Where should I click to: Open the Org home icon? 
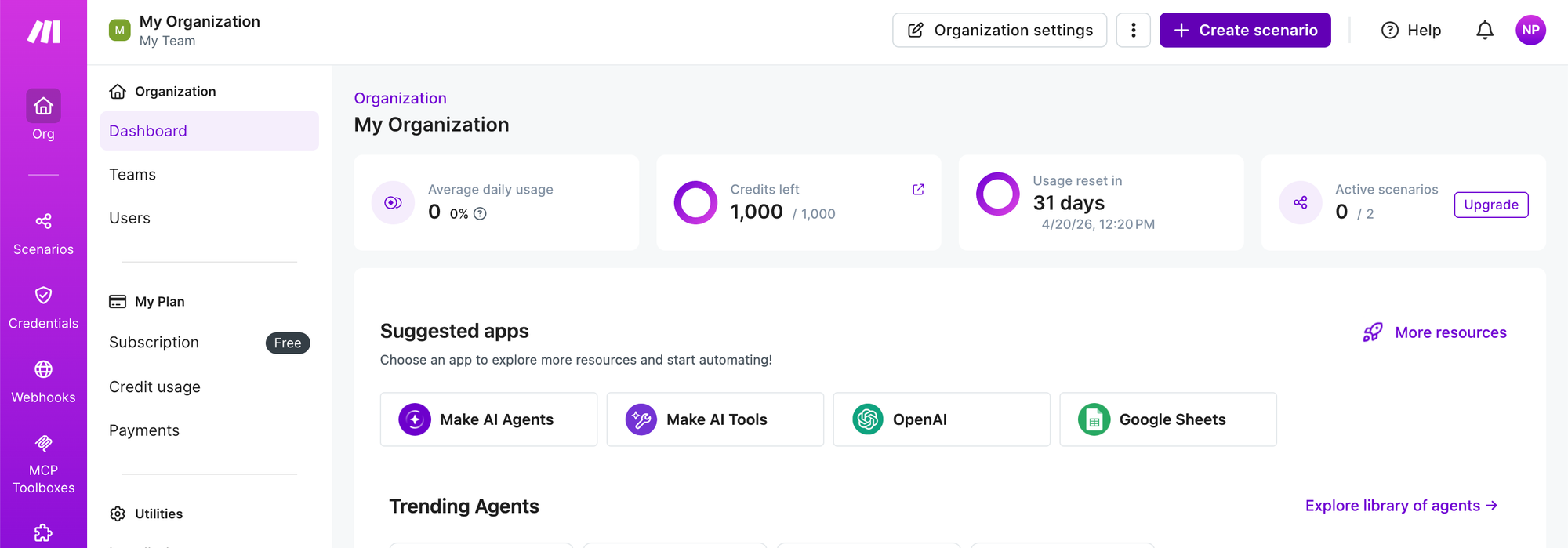click(x=43, y=107)
